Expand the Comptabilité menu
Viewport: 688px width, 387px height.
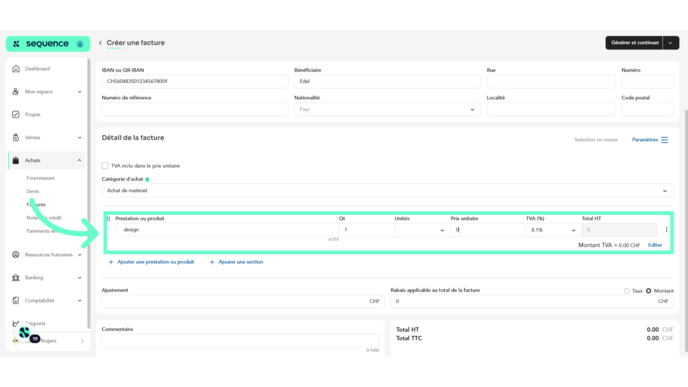coord(79,301)
